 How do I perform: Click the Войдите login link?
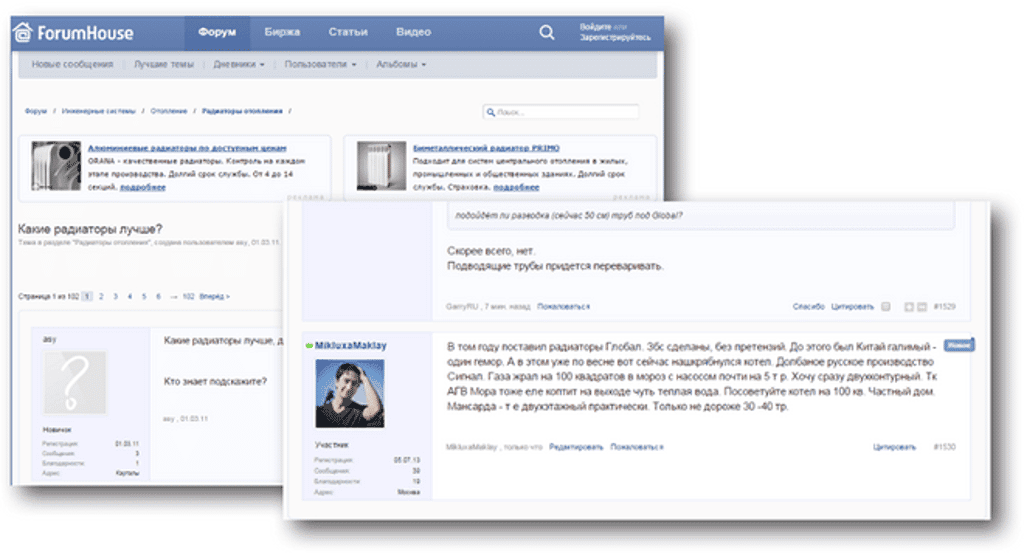tap(596, 27)
